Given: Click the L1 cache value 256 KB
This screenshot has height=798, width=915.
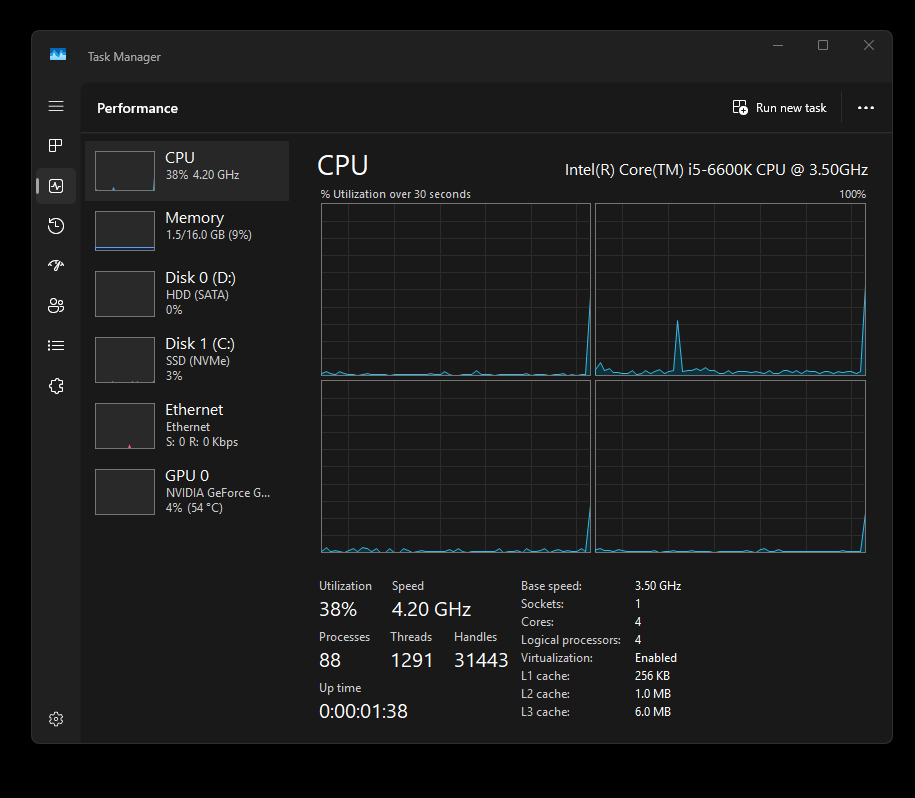Looking at the screenshot, I should click(652, 676).
